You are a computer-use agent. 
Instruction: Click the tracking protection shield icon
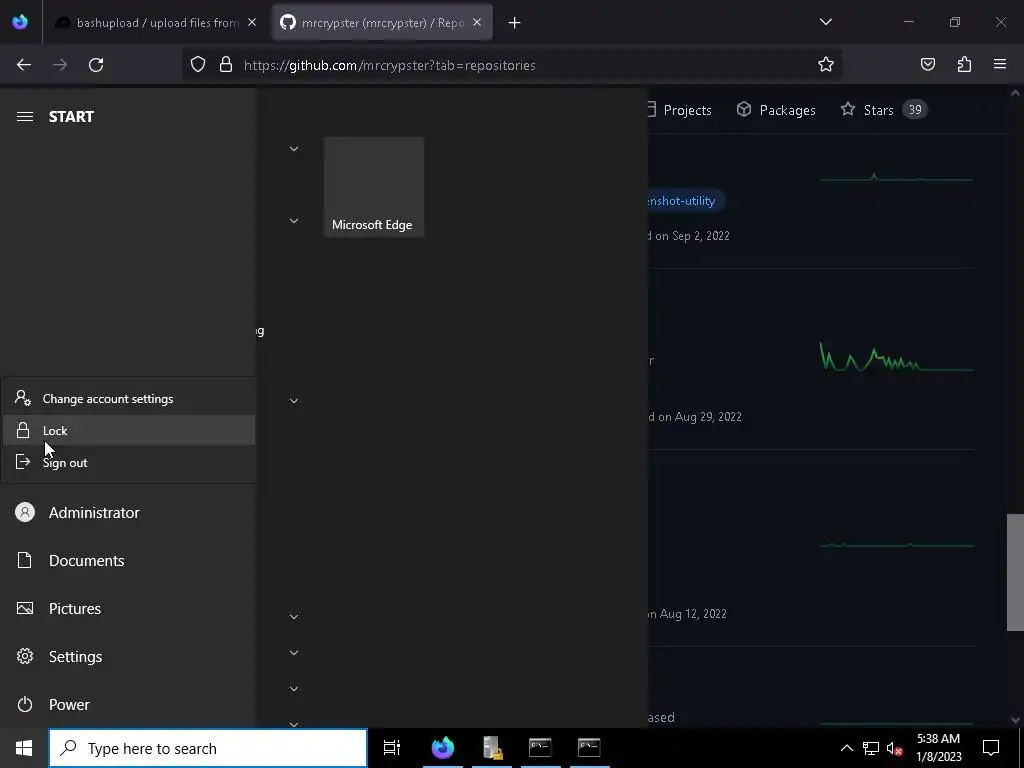(198, 65)
